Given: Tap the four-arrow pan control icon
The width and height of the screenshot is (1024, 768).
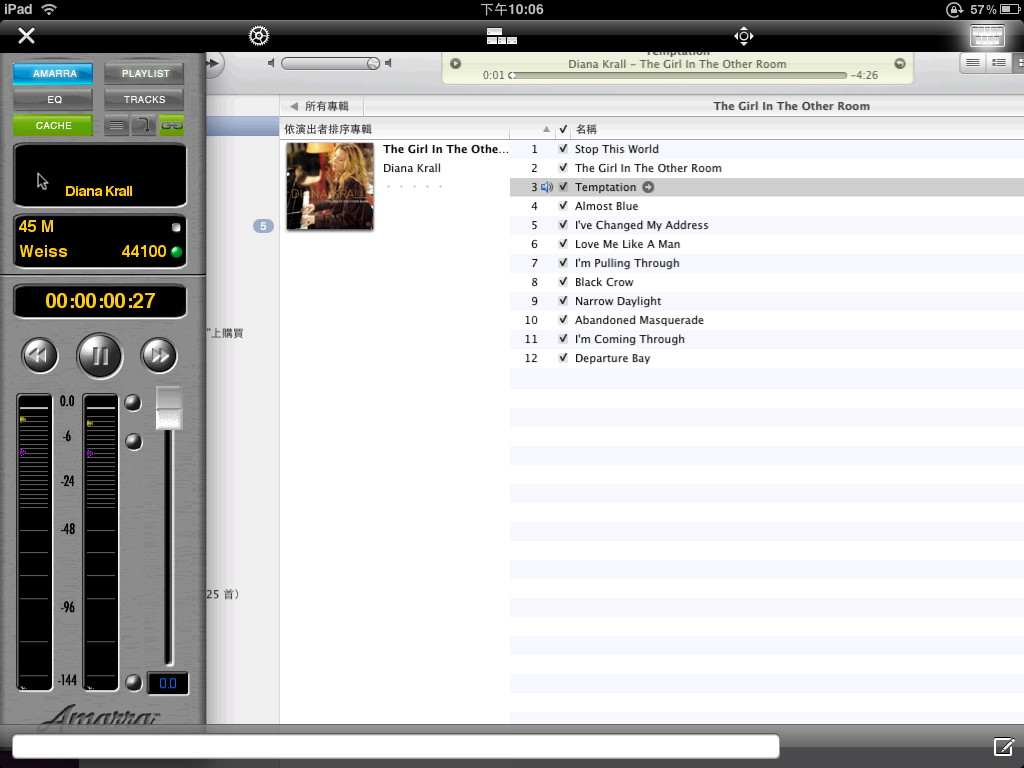Looking at the screenshot, I should [x=744, y=35].
